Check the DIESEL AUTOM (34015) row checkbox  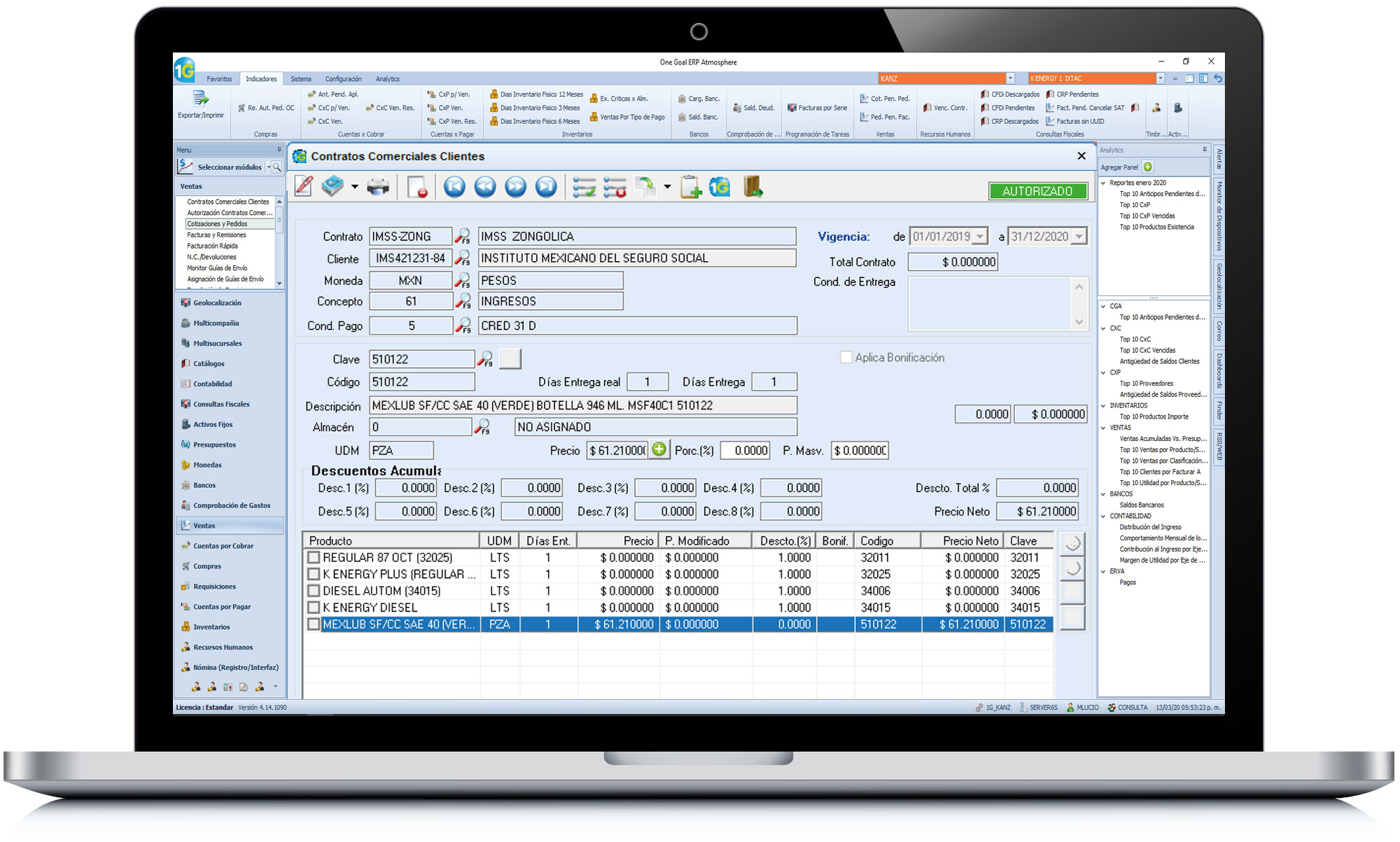(314, 591)
